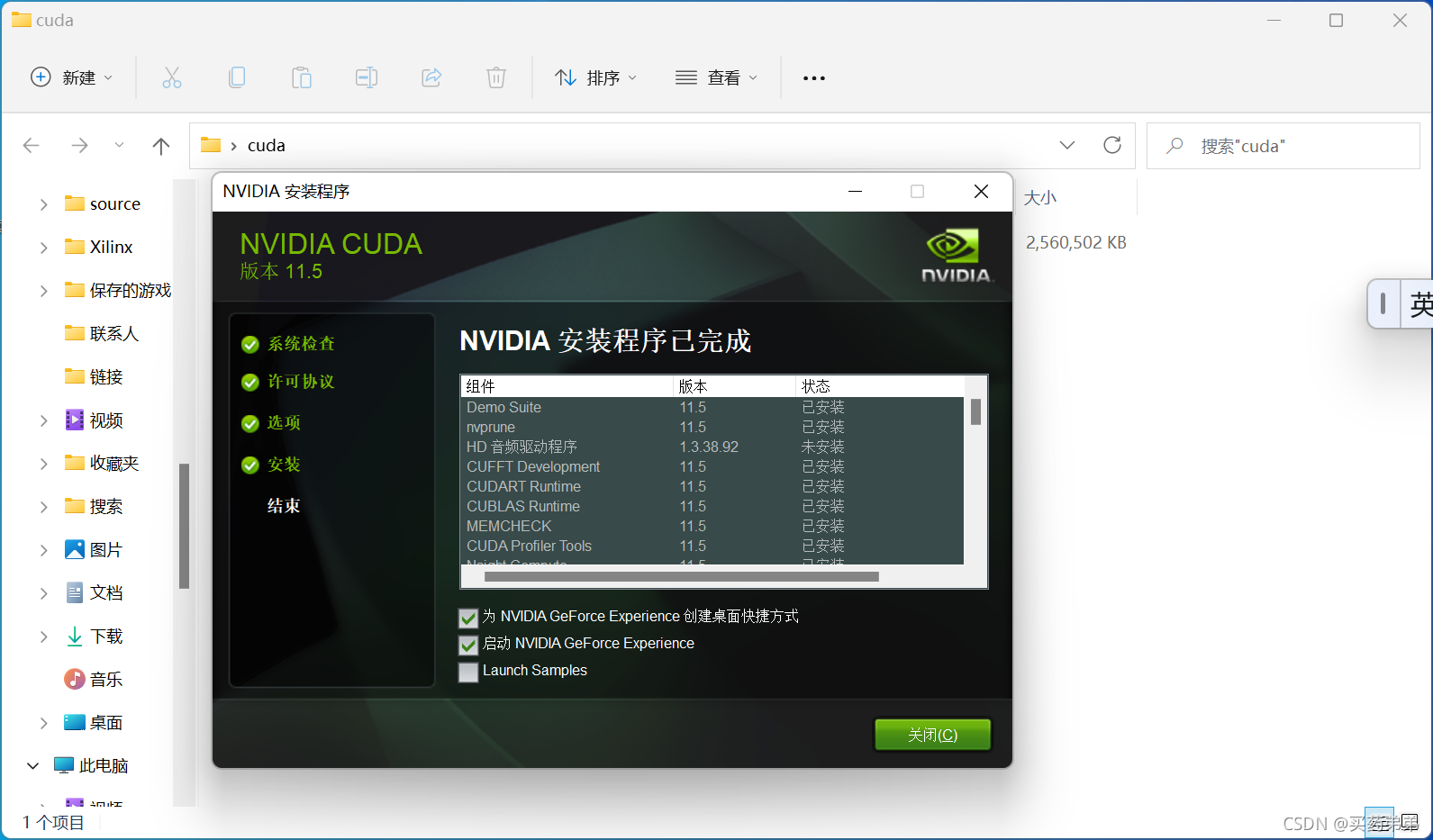1433x840 pixels.
Task: Select the CUDA Profiler Tools row
Action: 712,546
